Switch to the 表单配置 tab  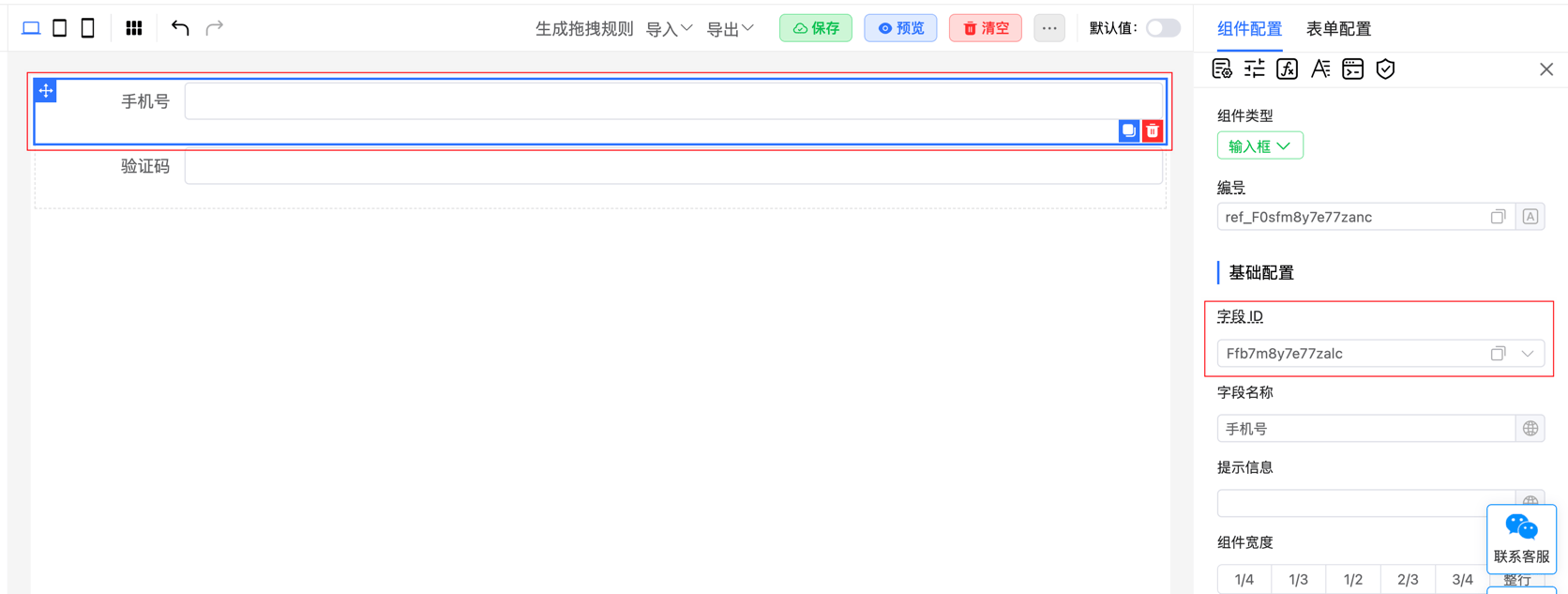pyautogui.click(x=1338, y=29)
